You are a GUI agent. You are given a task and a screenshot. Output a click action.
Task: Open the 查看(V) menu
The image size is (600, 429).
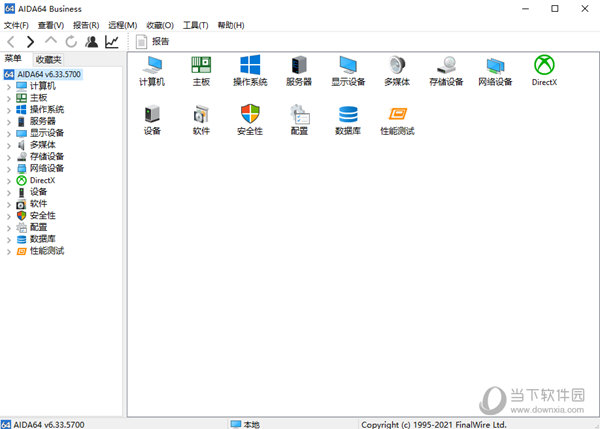point(51,25)
